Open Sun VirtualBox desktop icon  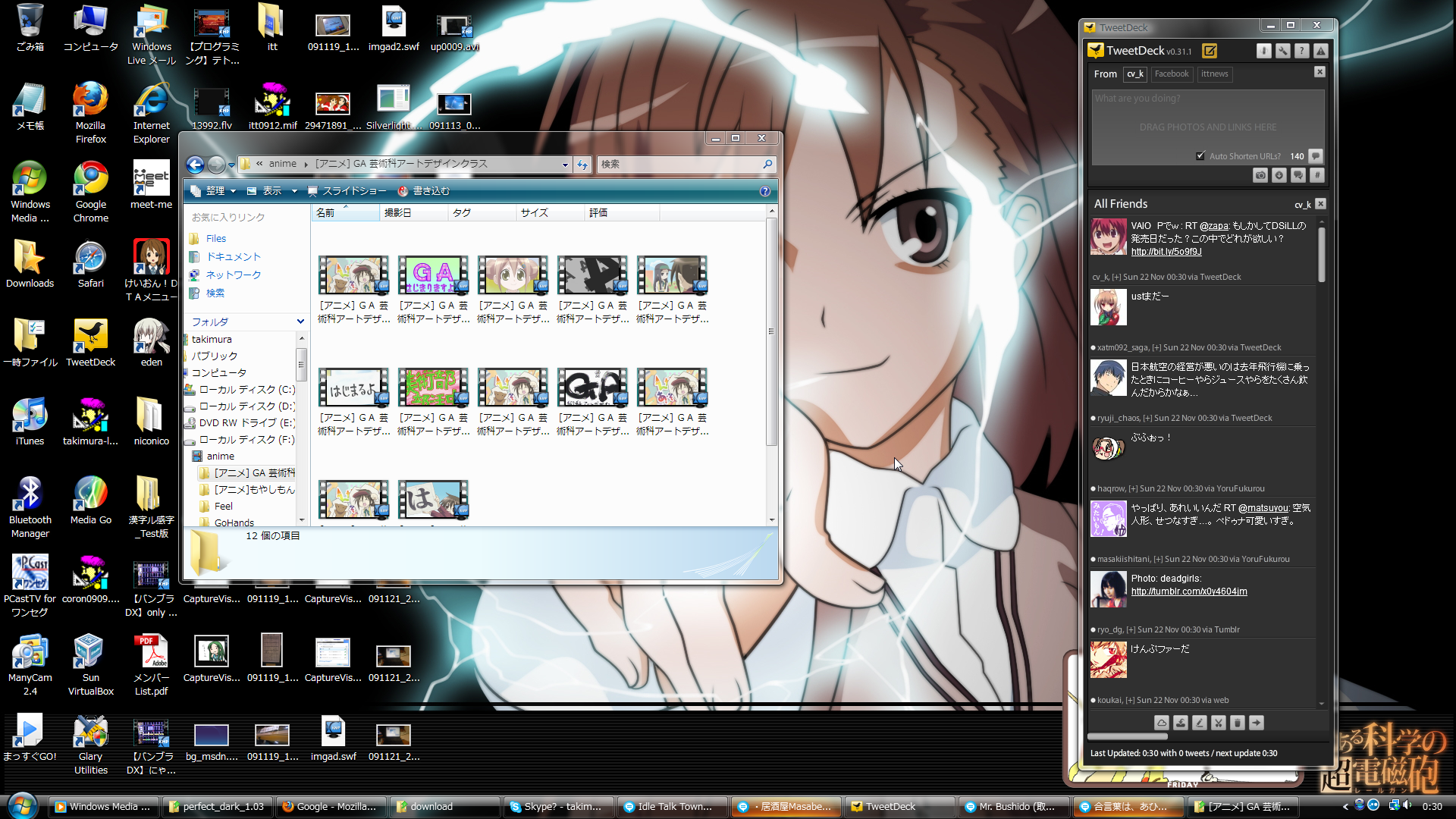pos(90,664)
